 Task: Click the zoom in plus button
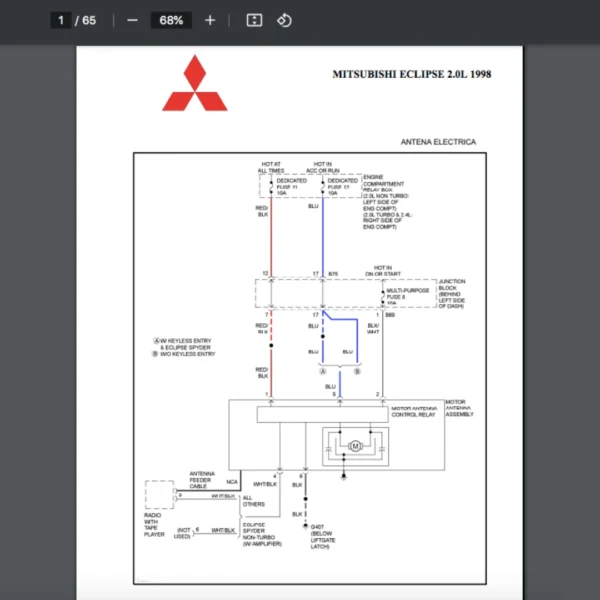[209, 20]
